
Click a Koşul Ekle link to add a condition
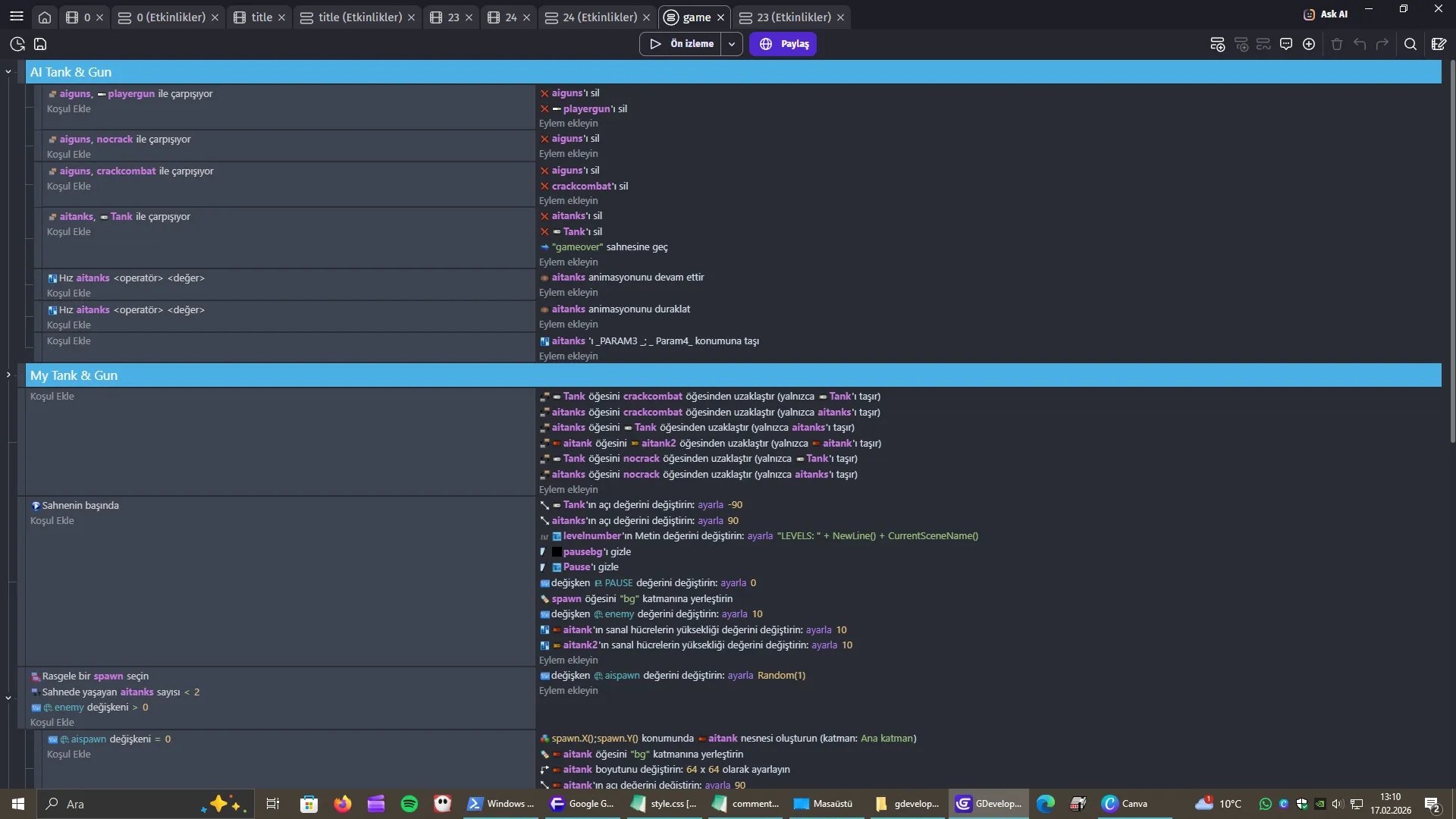click(x=68, y=108)
